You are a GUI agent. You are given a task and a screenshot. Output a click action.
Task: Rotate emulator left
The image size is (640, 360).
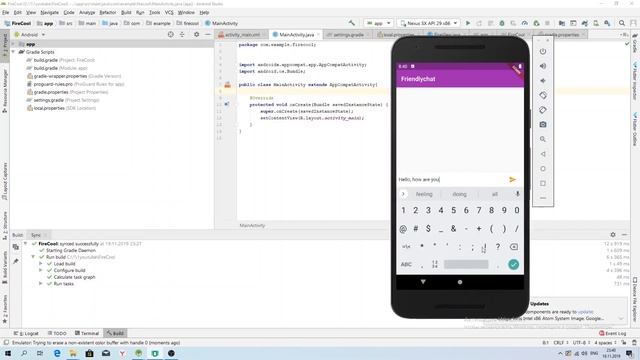(543, 96)
